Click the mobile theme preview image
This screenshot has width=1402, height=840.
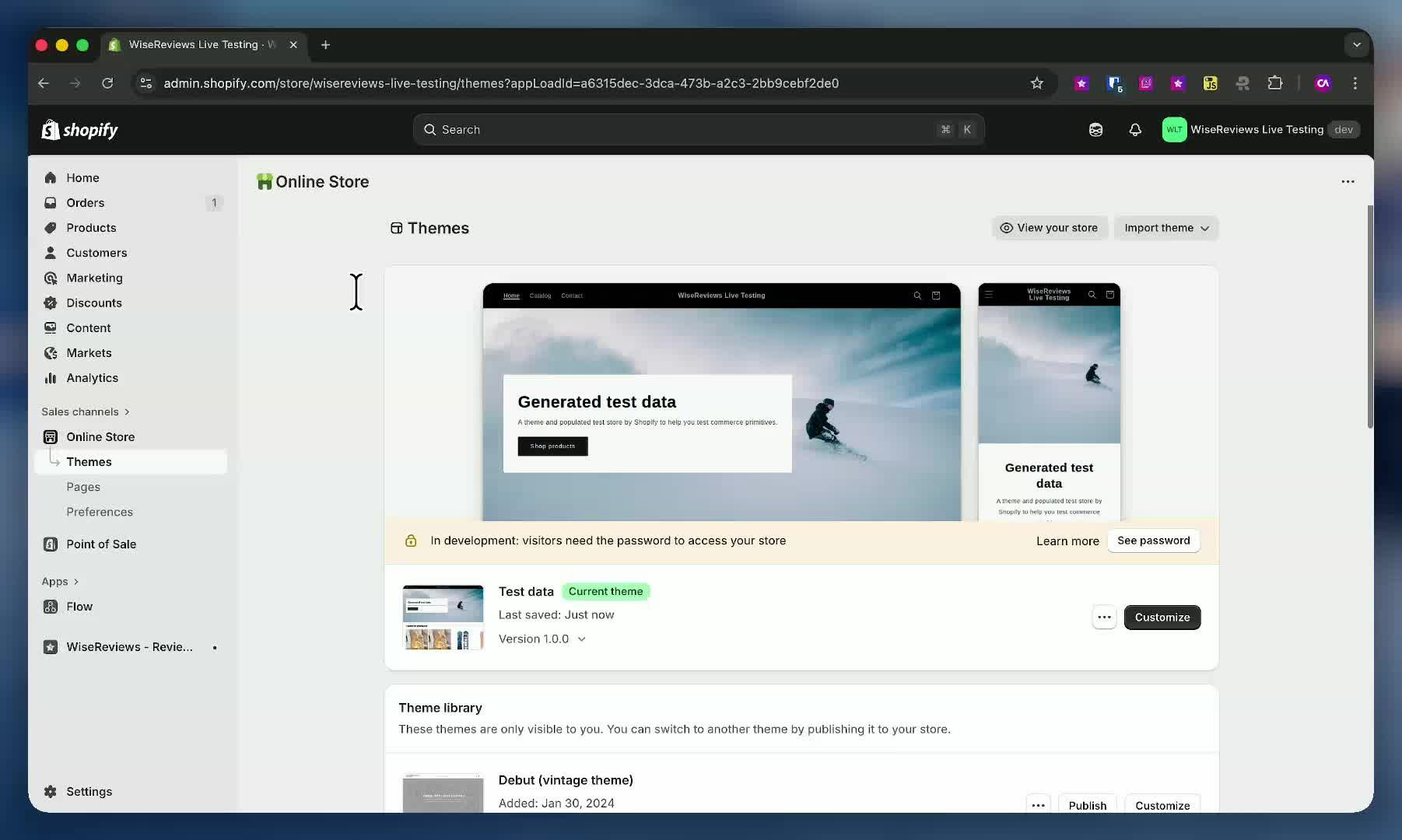[x=1049, y=402]
